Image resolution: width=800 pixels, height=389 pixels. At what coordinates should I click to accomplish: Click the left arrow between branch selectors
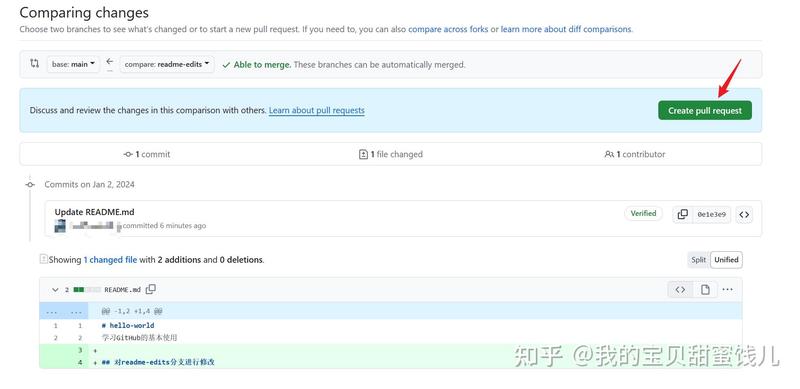pos(110,62)
